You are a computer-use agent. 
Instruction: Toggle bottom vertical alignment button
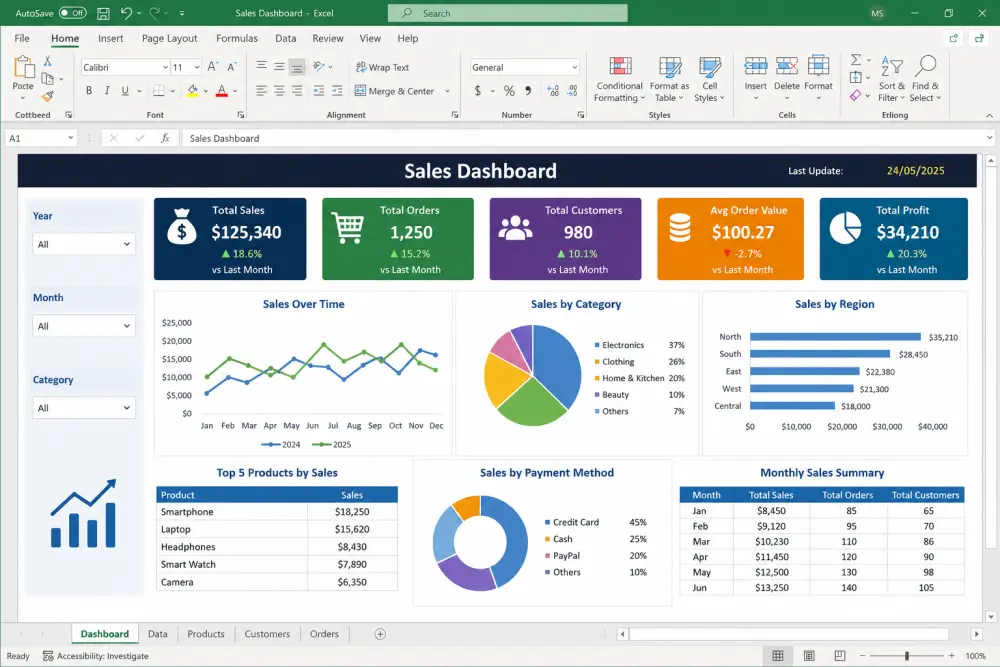pyautogui.click(x=297, y=66)
